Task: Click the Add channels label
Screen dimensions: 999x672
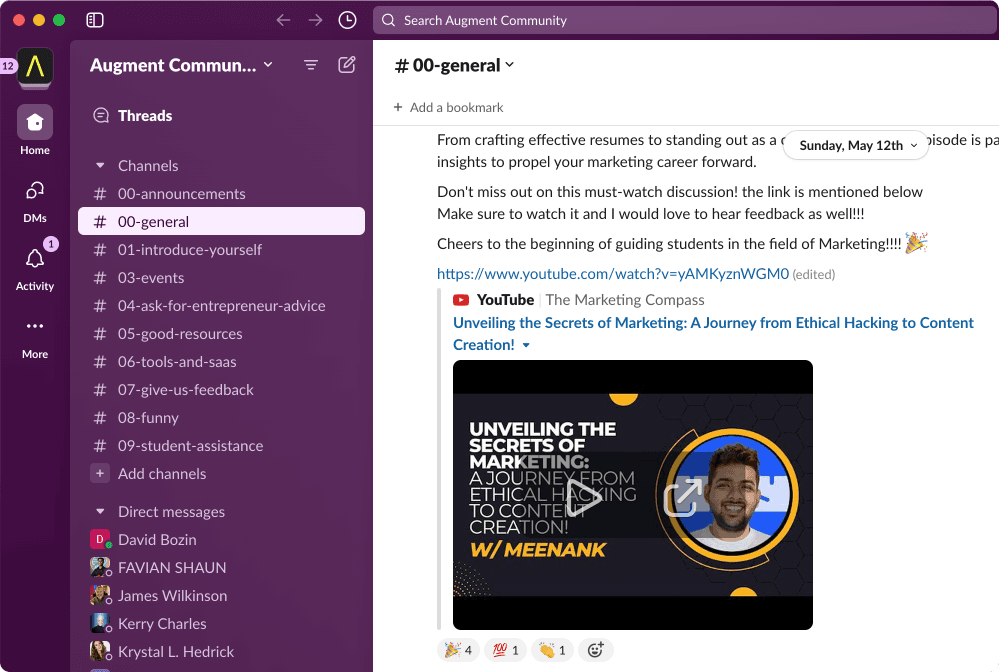Action: coord(162,474)
